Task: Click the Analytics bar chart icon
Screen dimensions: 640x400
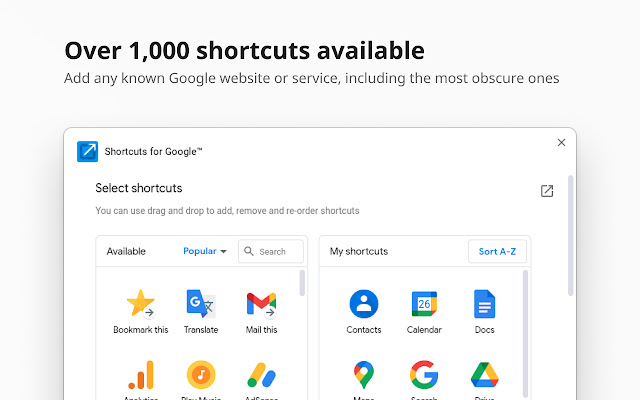Action: click(141, 375)
